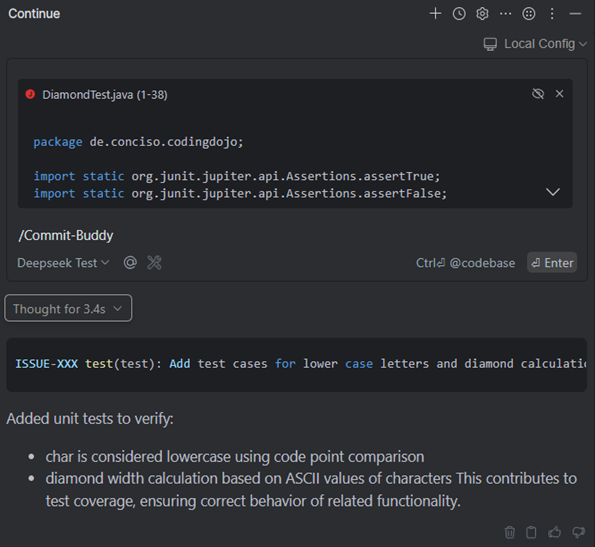The height and width of the screenshot is (547, 595).
Task: Click the /Commit-Buddy input field
Action: 296,235
